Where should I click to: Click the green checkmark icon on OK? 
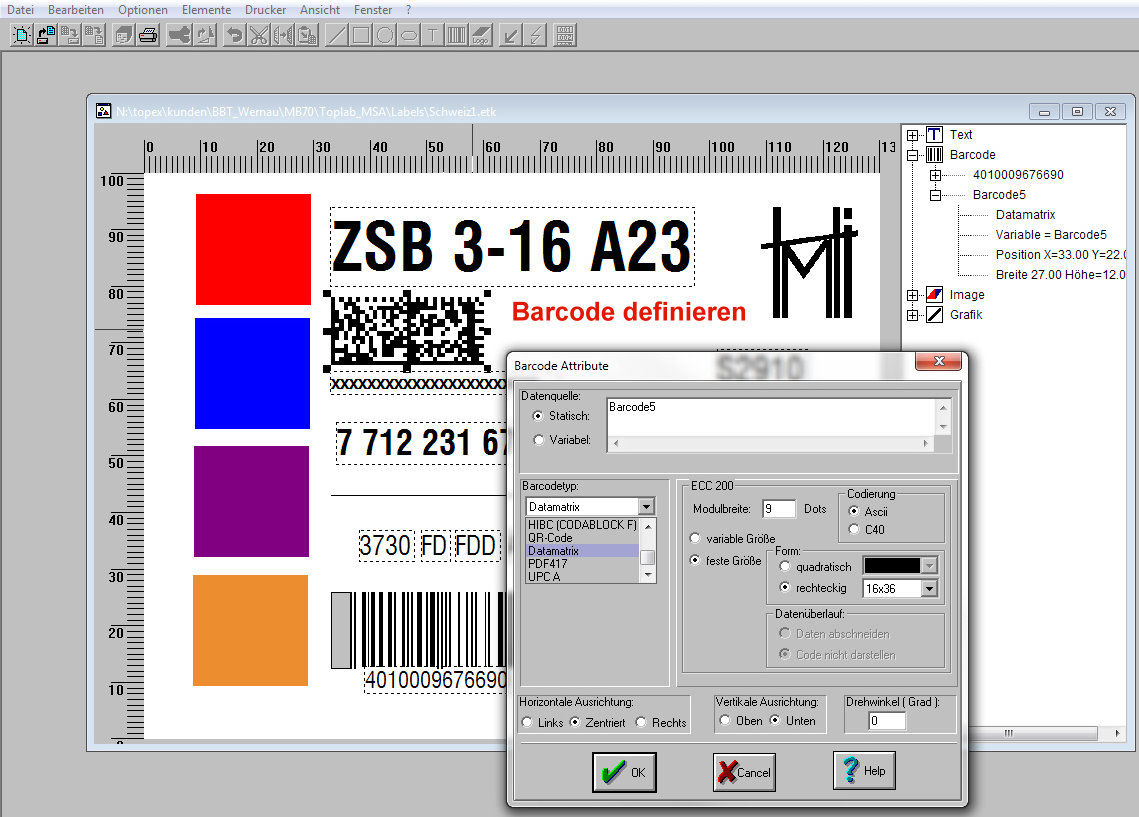click(613, 772)
